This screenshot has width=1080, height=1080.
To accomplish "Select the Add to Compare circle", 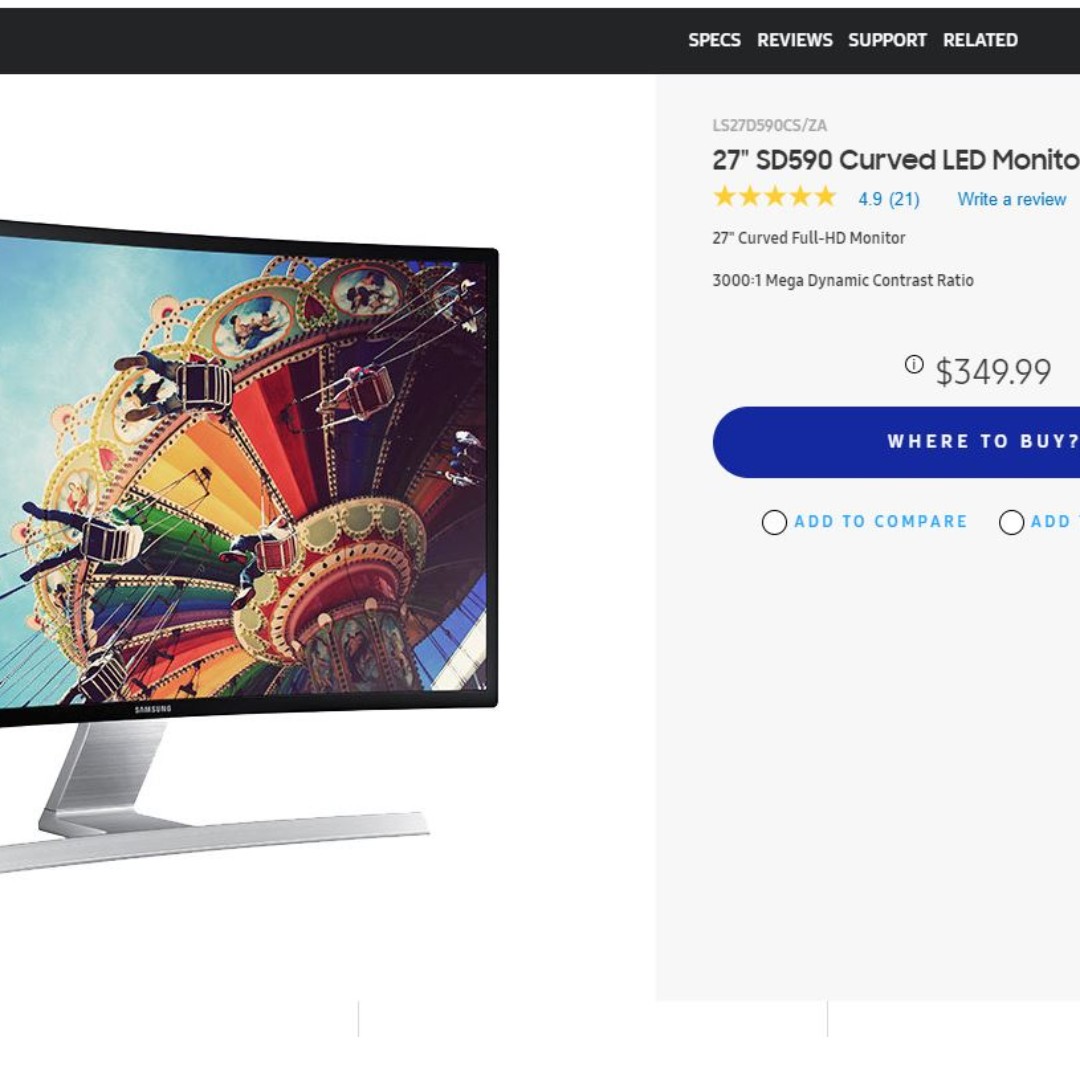I will click(774, 522).
